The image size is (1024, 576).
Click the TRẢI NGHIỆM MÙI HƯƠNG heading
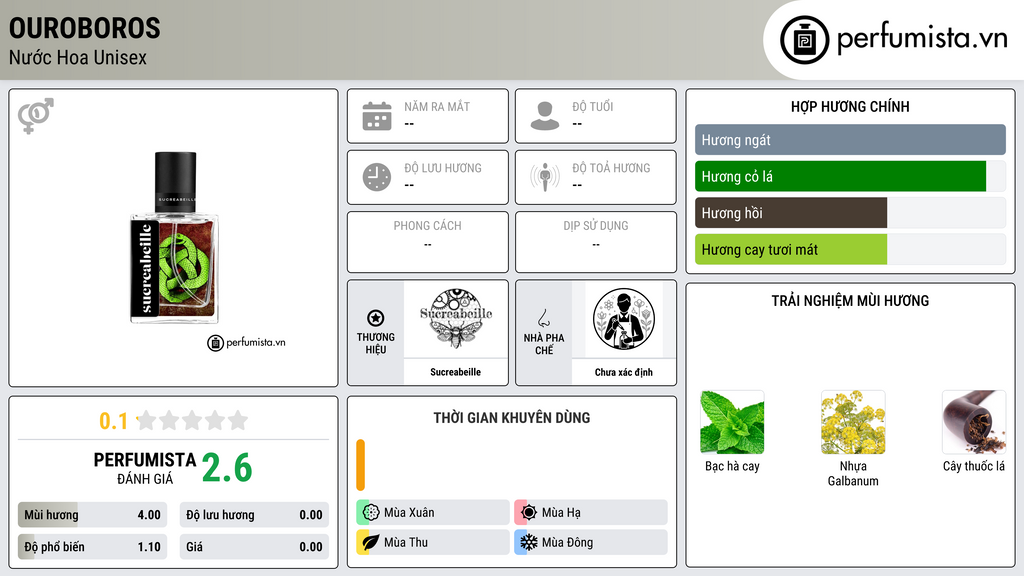click(x=850, y=301)
